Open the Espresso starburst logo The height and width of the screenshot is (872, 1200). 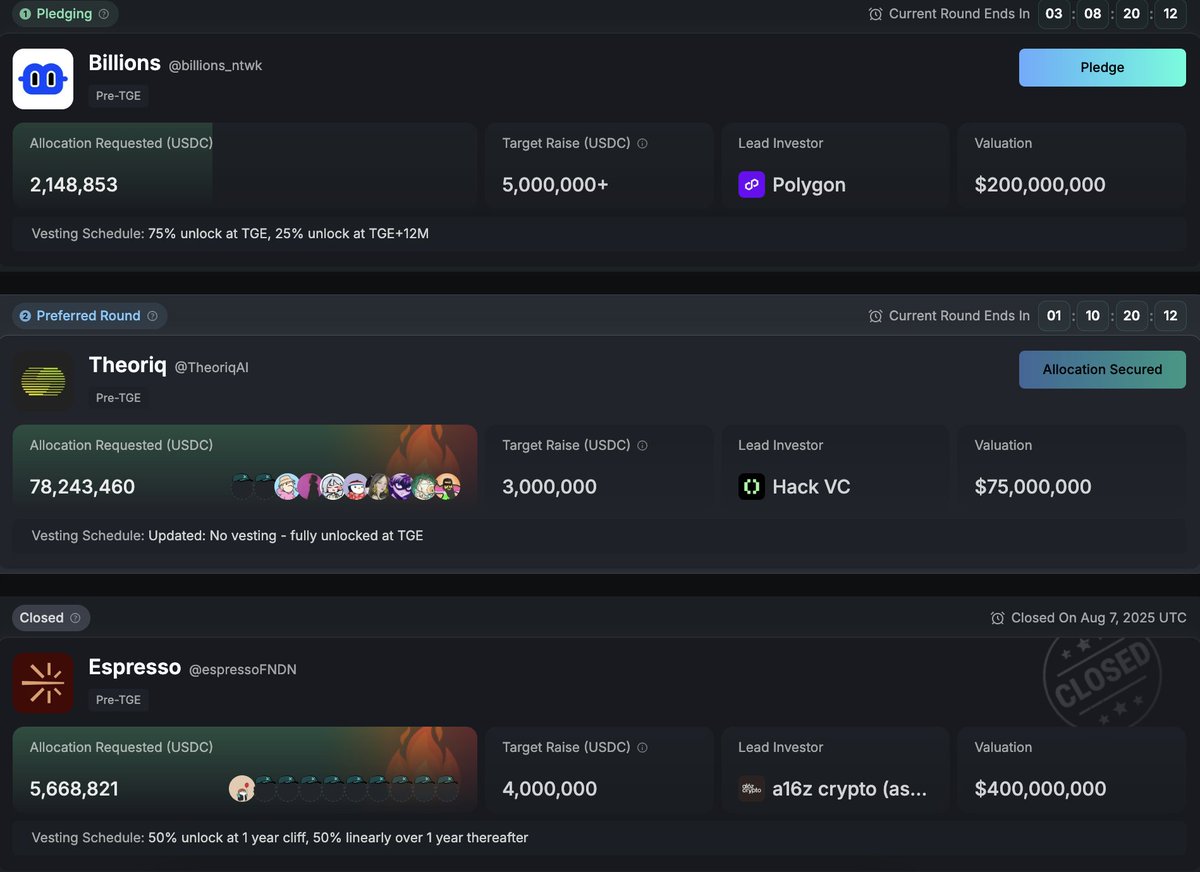click(43, 683)
